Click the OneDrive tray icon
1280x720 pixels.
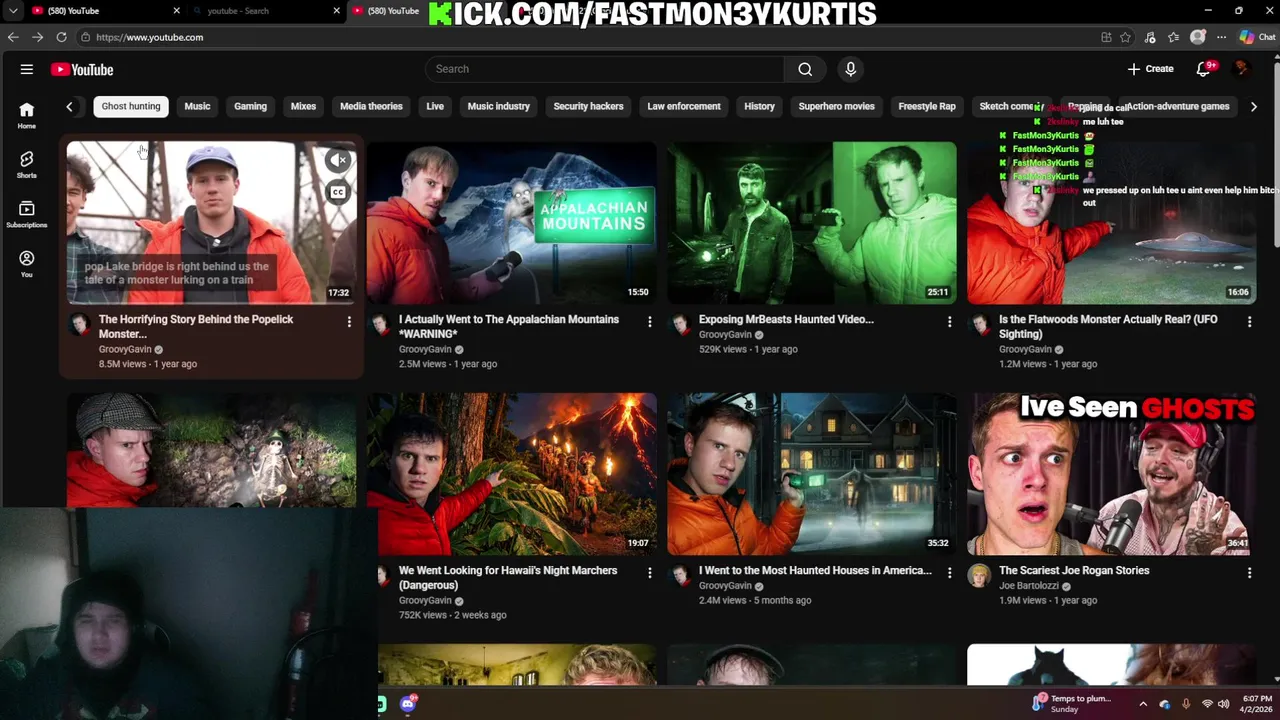click(1165, 704)
